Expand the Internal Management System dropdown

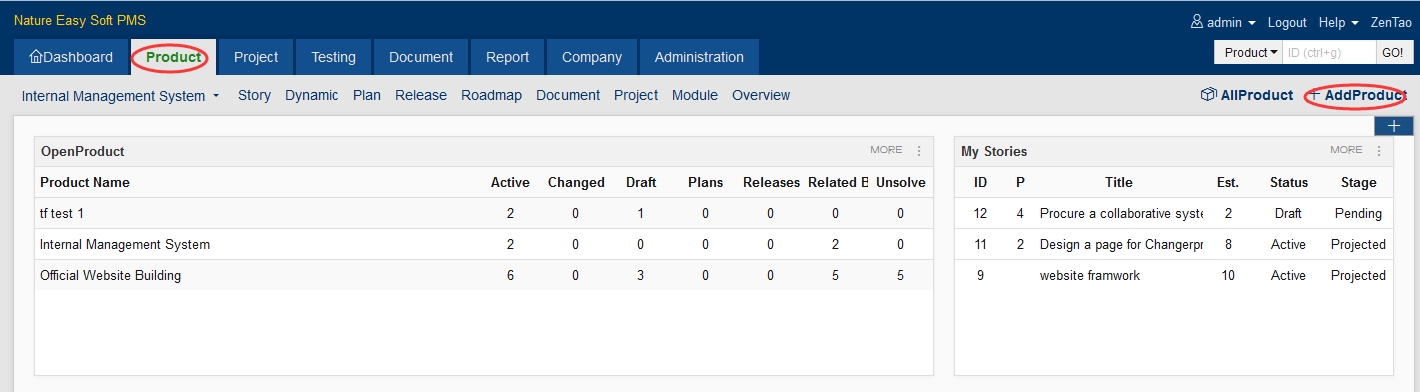[121, 96]
